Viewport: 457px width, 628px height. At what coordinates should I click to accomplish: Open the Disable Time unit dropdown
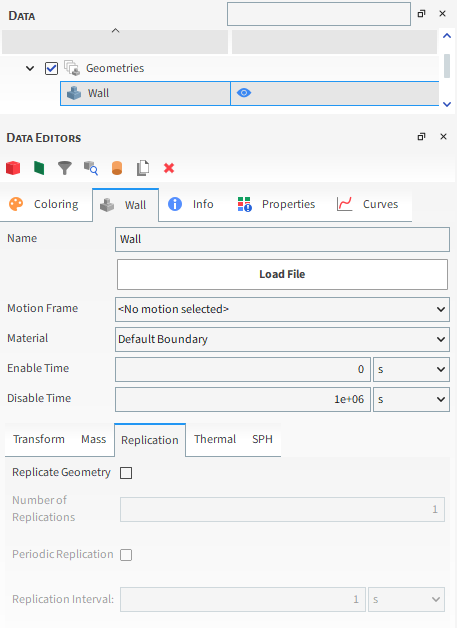coord(411,399)
